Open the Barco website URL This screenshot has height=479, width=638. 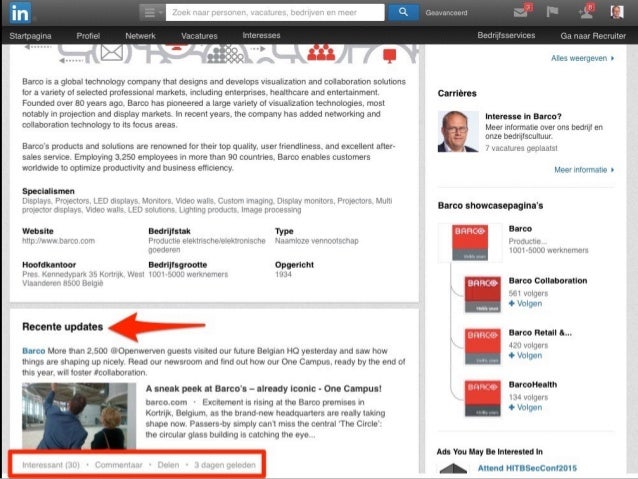(x=58, y=241)
